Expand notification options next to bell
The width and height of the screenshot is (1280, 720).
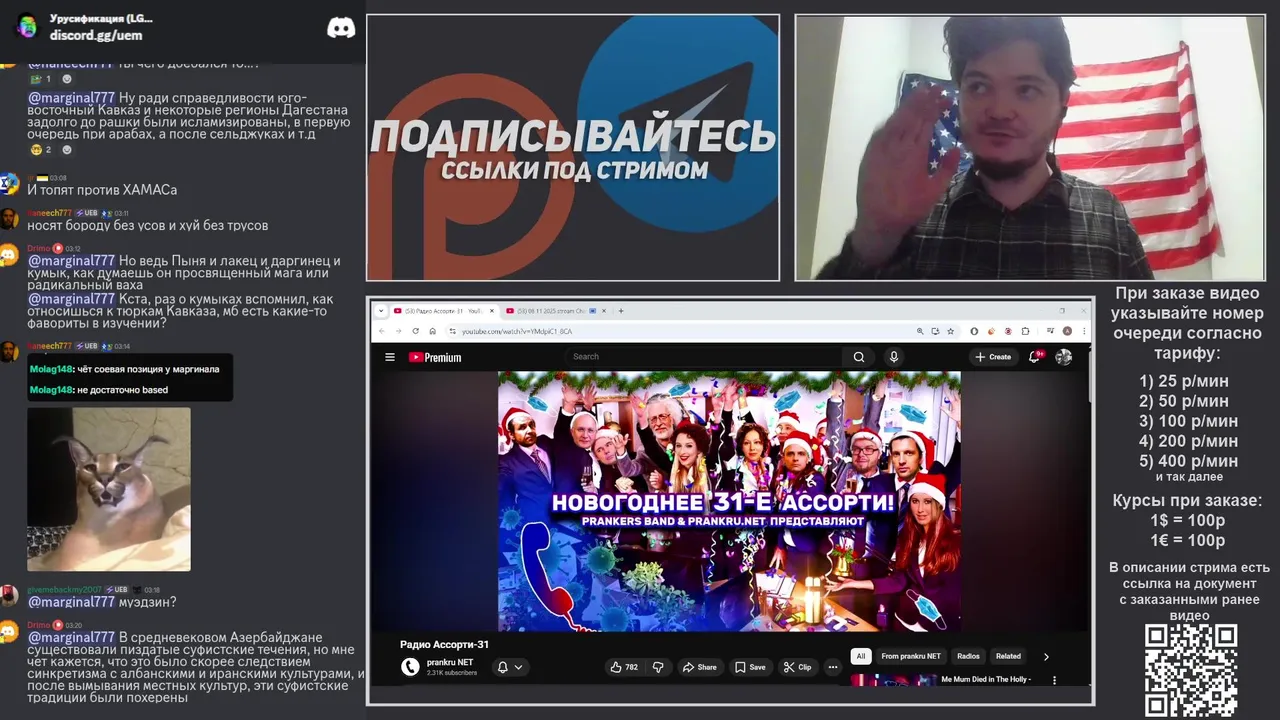(x=518, y=667)
